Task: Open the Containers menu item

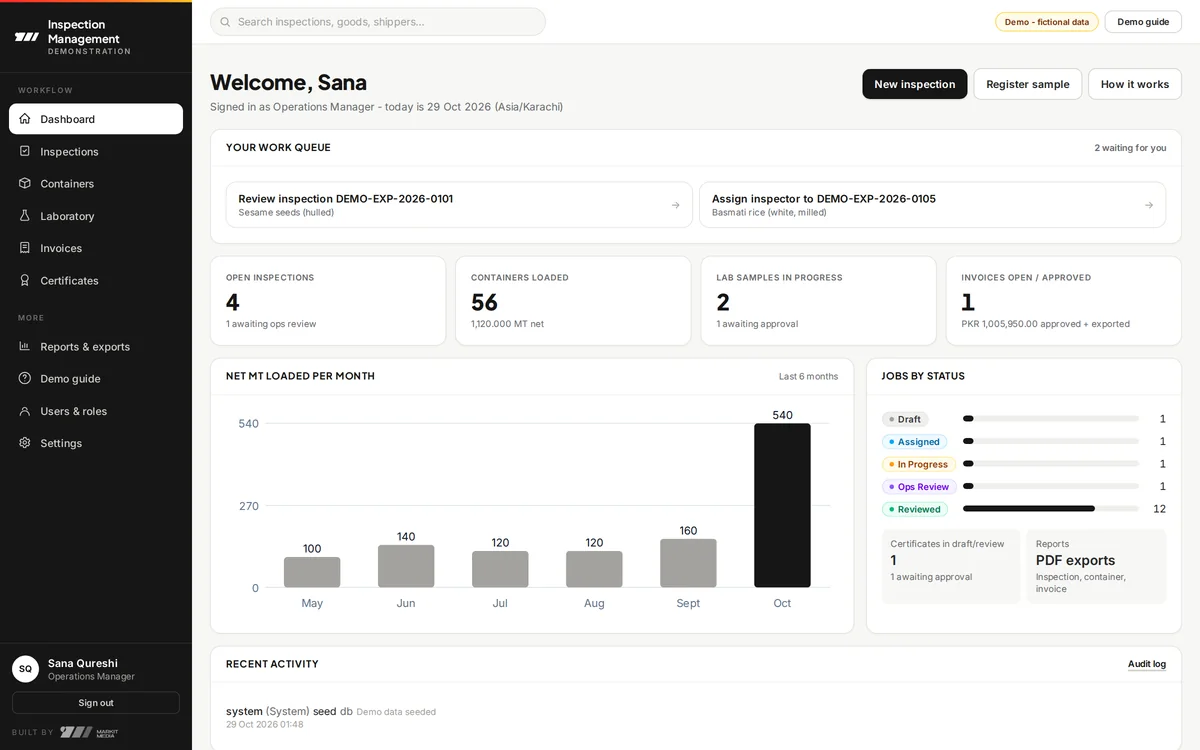Action: point(96,183)
